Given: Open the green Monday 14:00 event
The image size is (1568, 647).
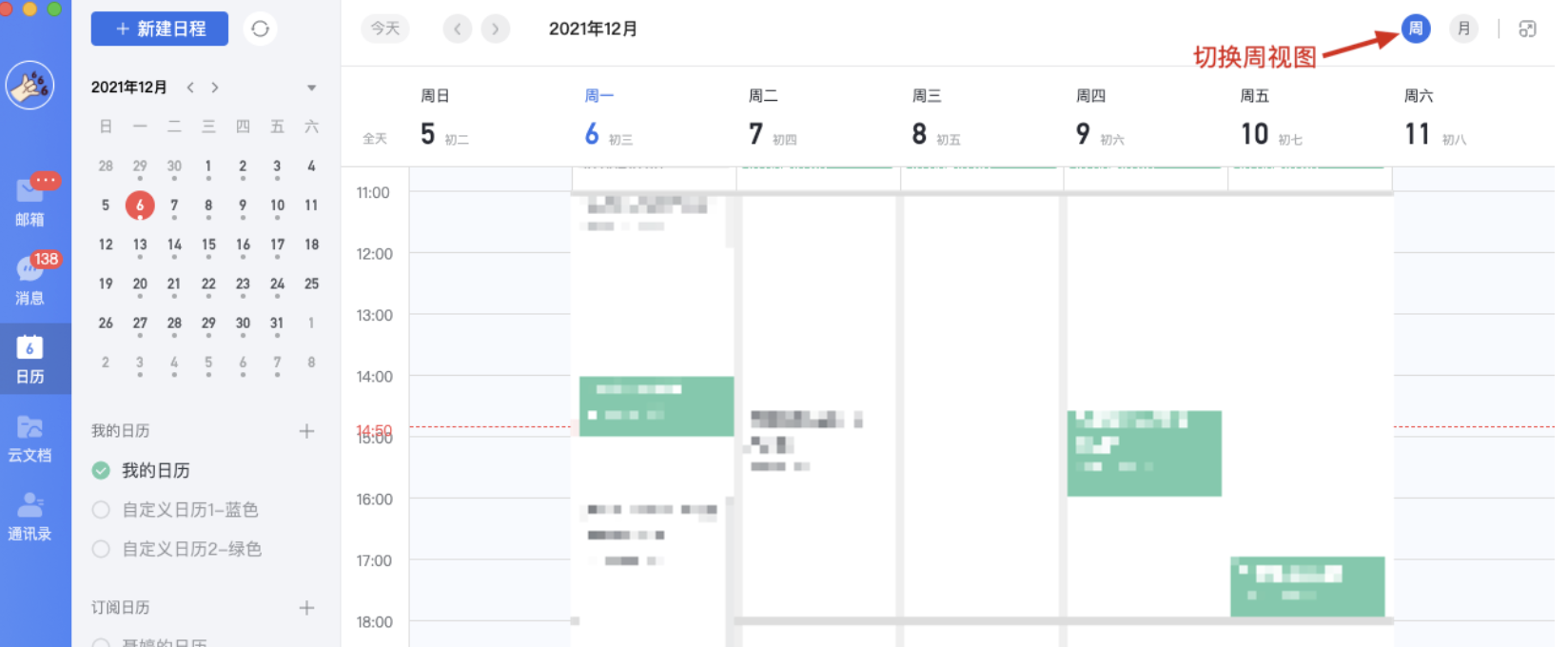Looking at the screenshot, I should click(x=657, y=406).
